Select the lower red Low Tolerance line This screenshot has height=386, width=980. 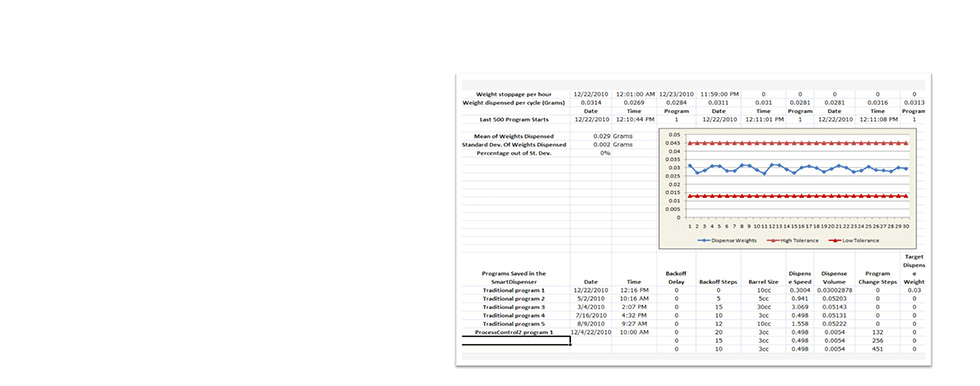[x=798, y=196]
